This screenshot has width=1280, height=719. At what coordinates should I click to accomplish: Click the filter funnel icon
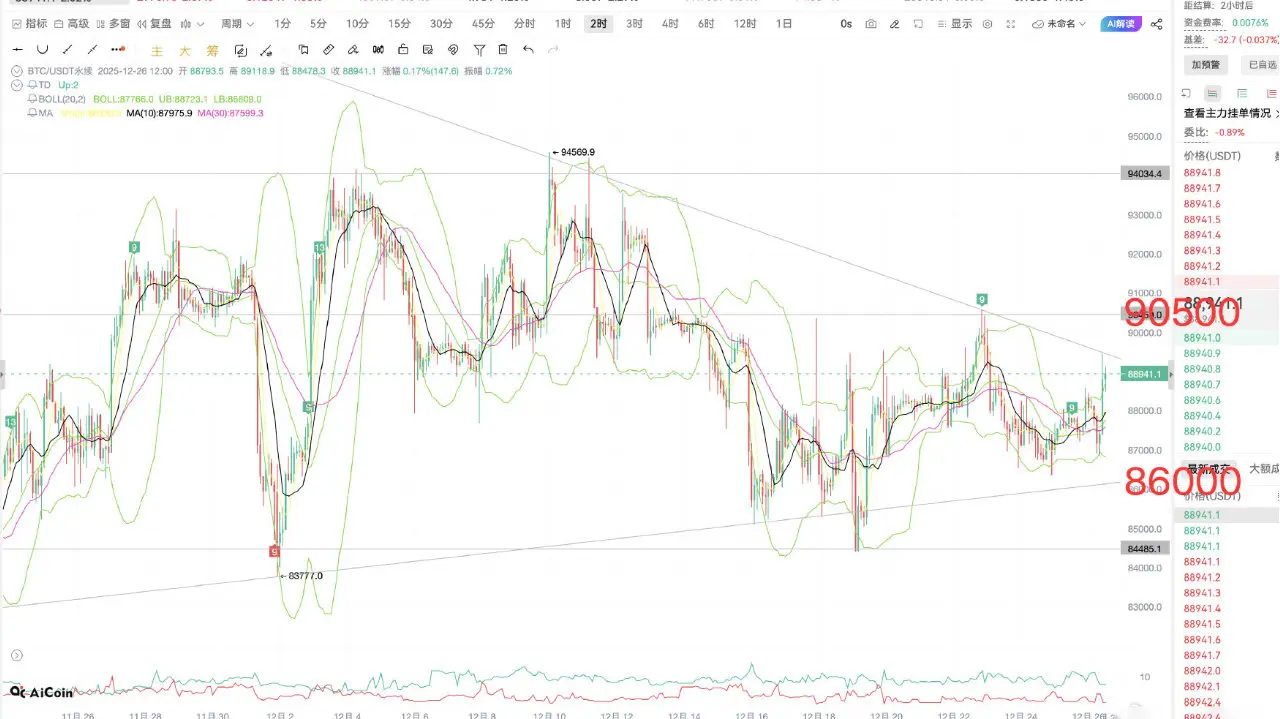pyautogui.click(x=479, y=50)
